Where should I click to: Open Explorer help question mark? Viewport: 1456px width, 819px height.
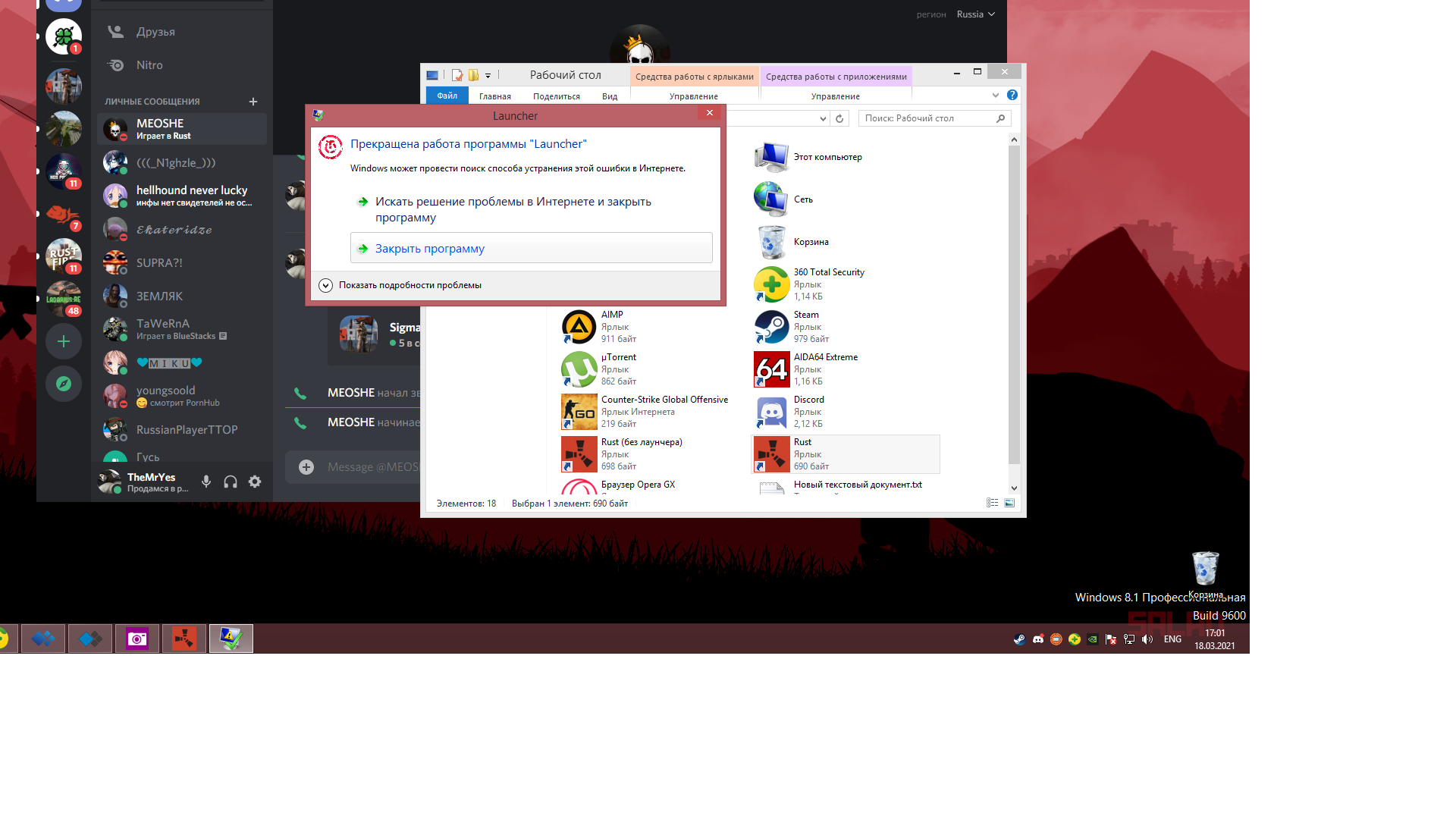tap(1012, 95)
